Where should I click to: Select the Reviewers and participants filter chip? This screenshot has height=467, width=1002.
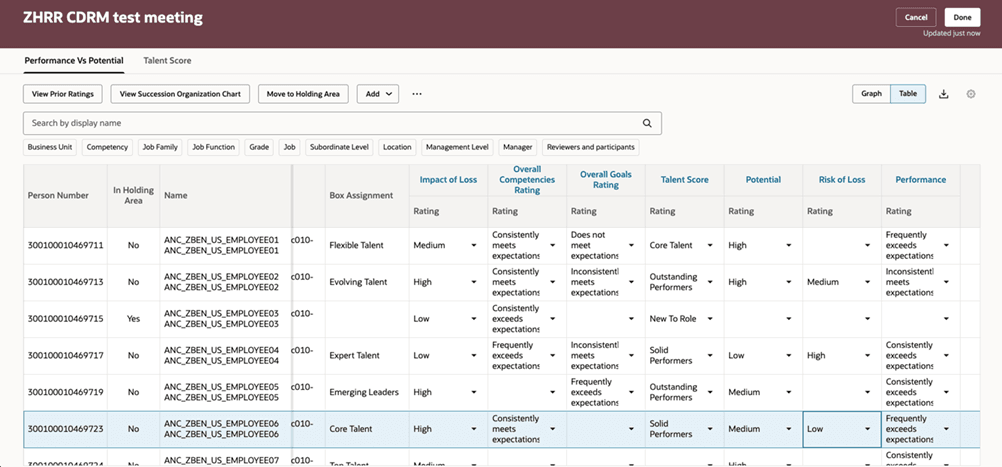pos(591,148)
